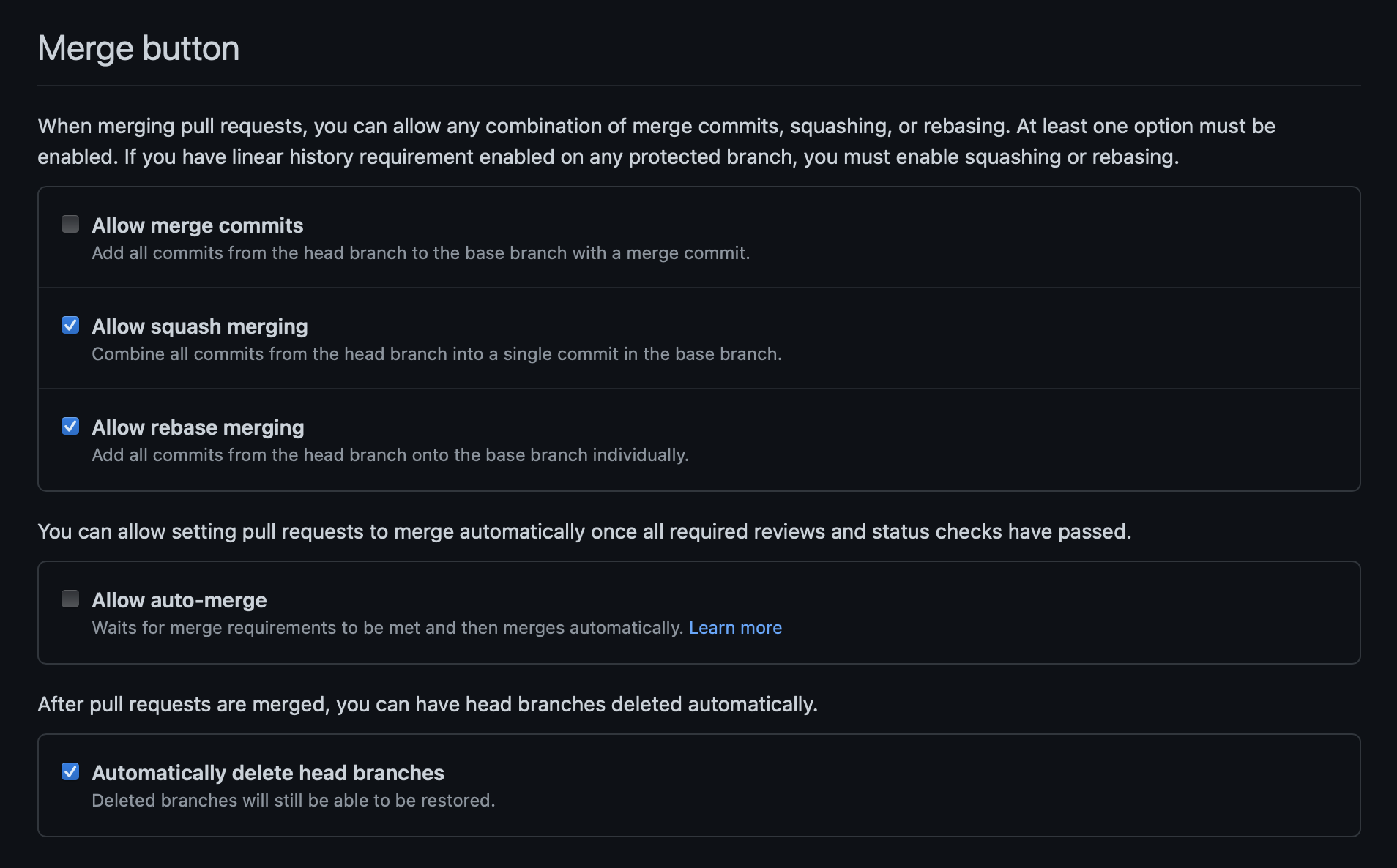The image size is (1397, 868).
Task: Uncheck Automatically delete head branches
Action: coord(70,771)
